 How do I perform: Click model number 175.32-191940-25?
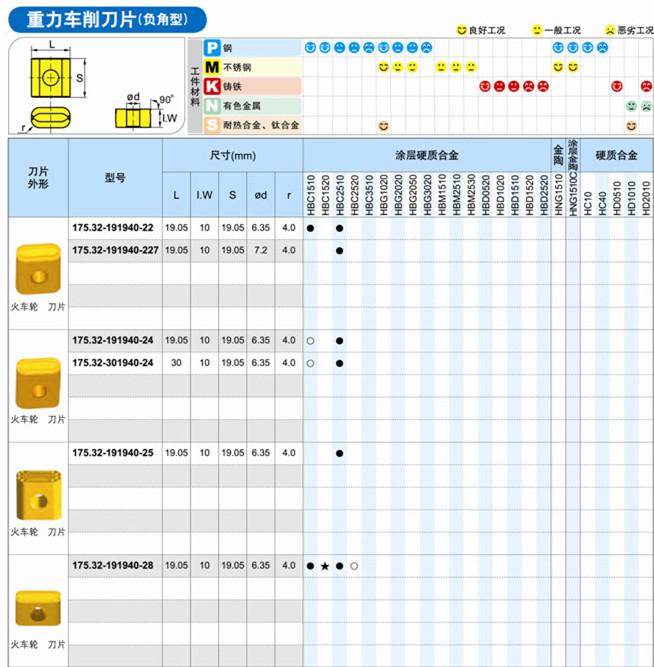tap(113, 453)
